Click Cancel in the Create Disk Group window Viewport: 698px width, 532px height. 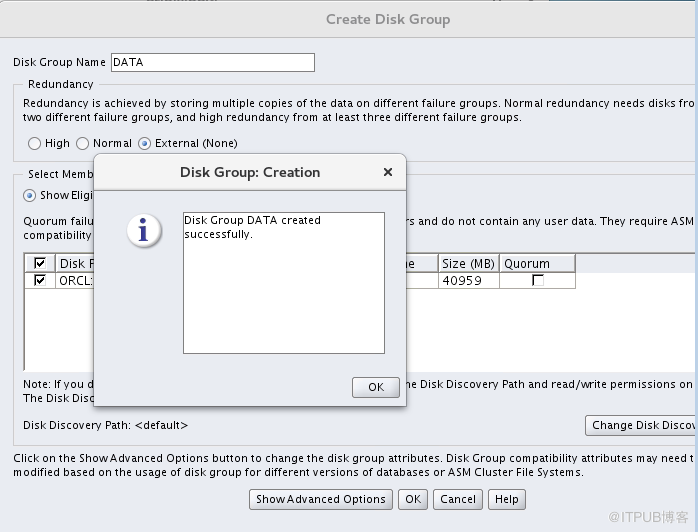click(458, 499)
